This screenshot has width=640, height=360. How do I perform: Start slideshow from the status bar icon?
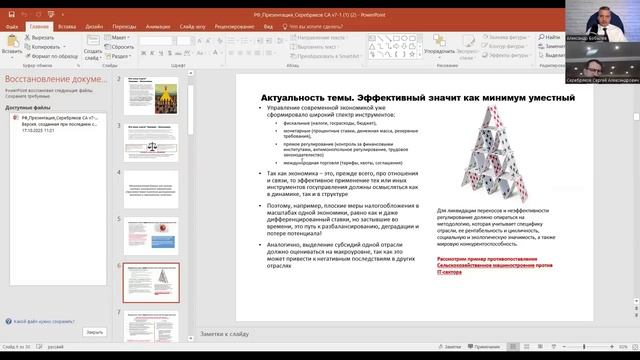[x=554, y=347]
